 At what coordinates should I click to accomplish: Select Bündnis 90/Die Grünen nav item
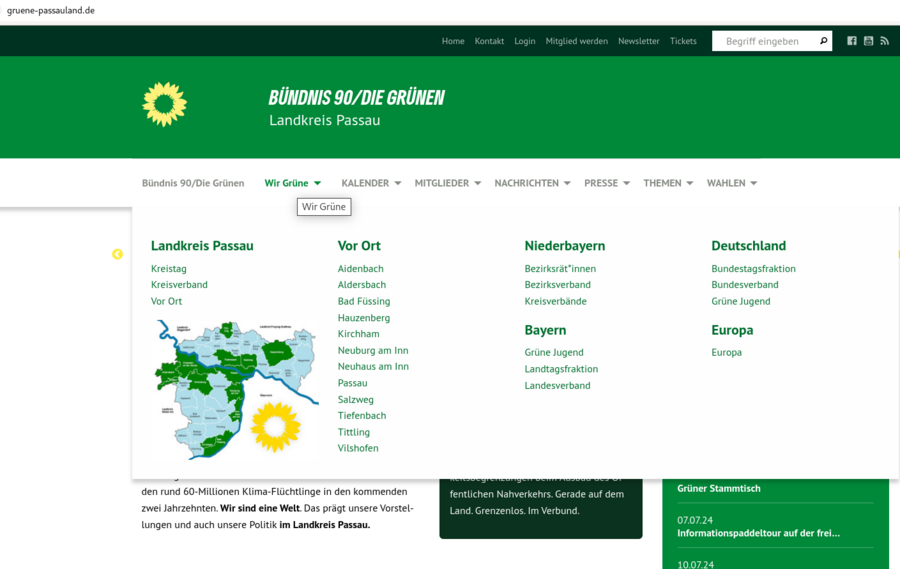click(x=193, y=183)
